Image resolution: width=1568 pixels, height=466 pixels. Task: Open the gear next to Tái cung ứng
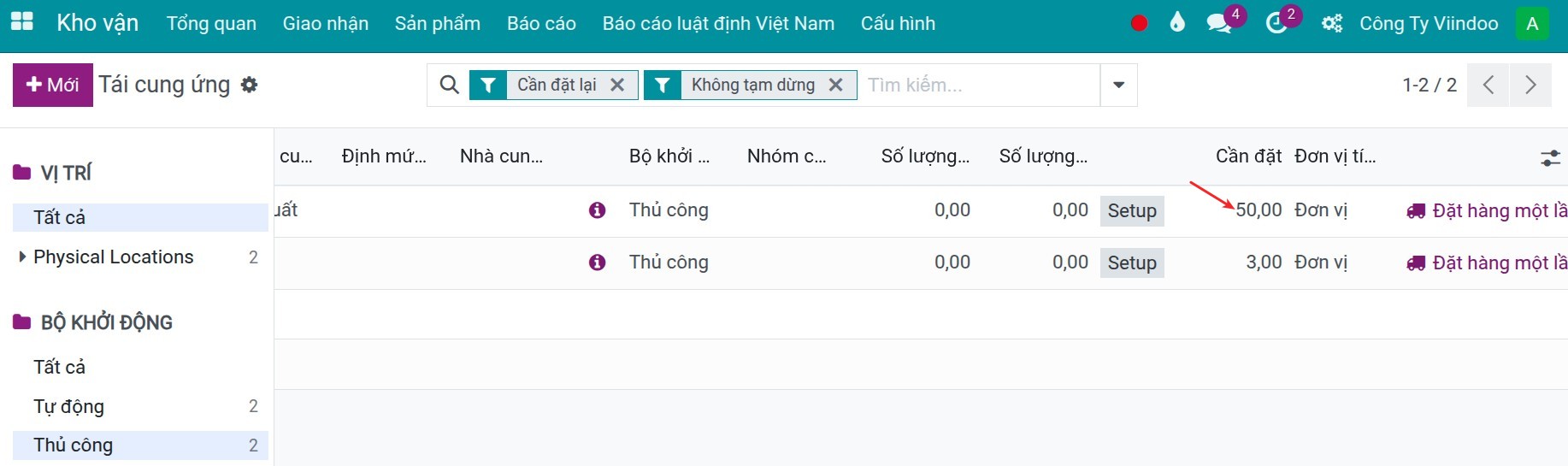click(x=249, y=85)
